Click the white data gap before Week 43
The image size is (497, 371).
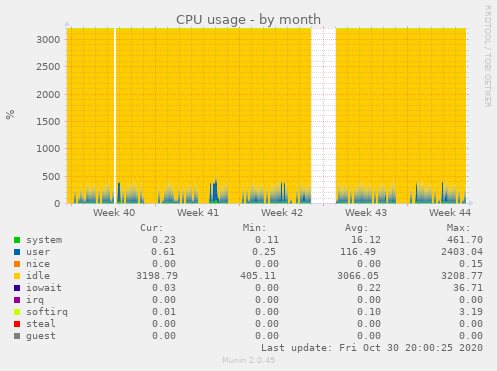click(x=323, y=116)
